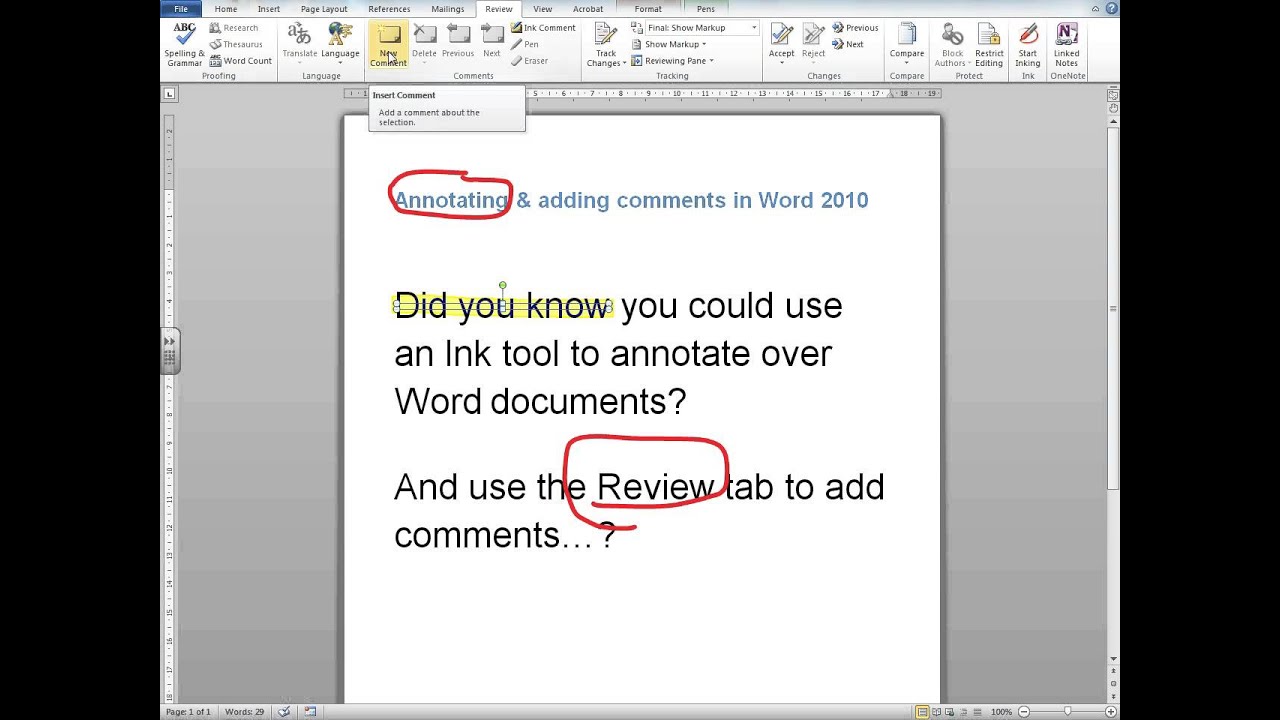Switch to Web Layout view

point(949,712)
